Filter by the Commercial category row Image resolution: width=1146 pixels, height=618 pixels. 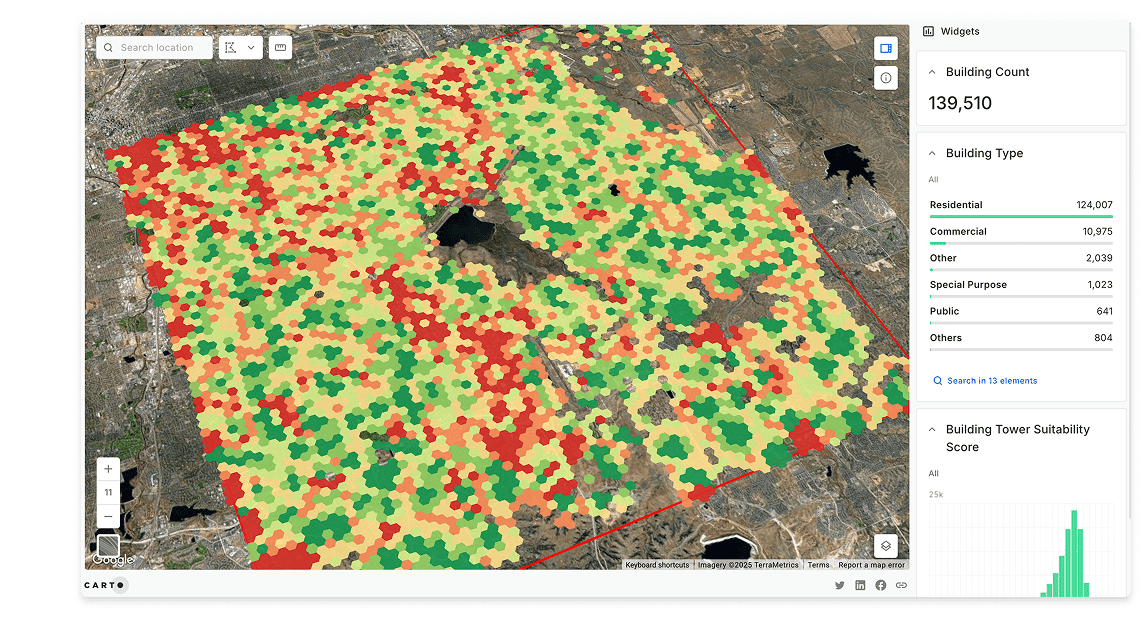click(x=1020, y=232)
